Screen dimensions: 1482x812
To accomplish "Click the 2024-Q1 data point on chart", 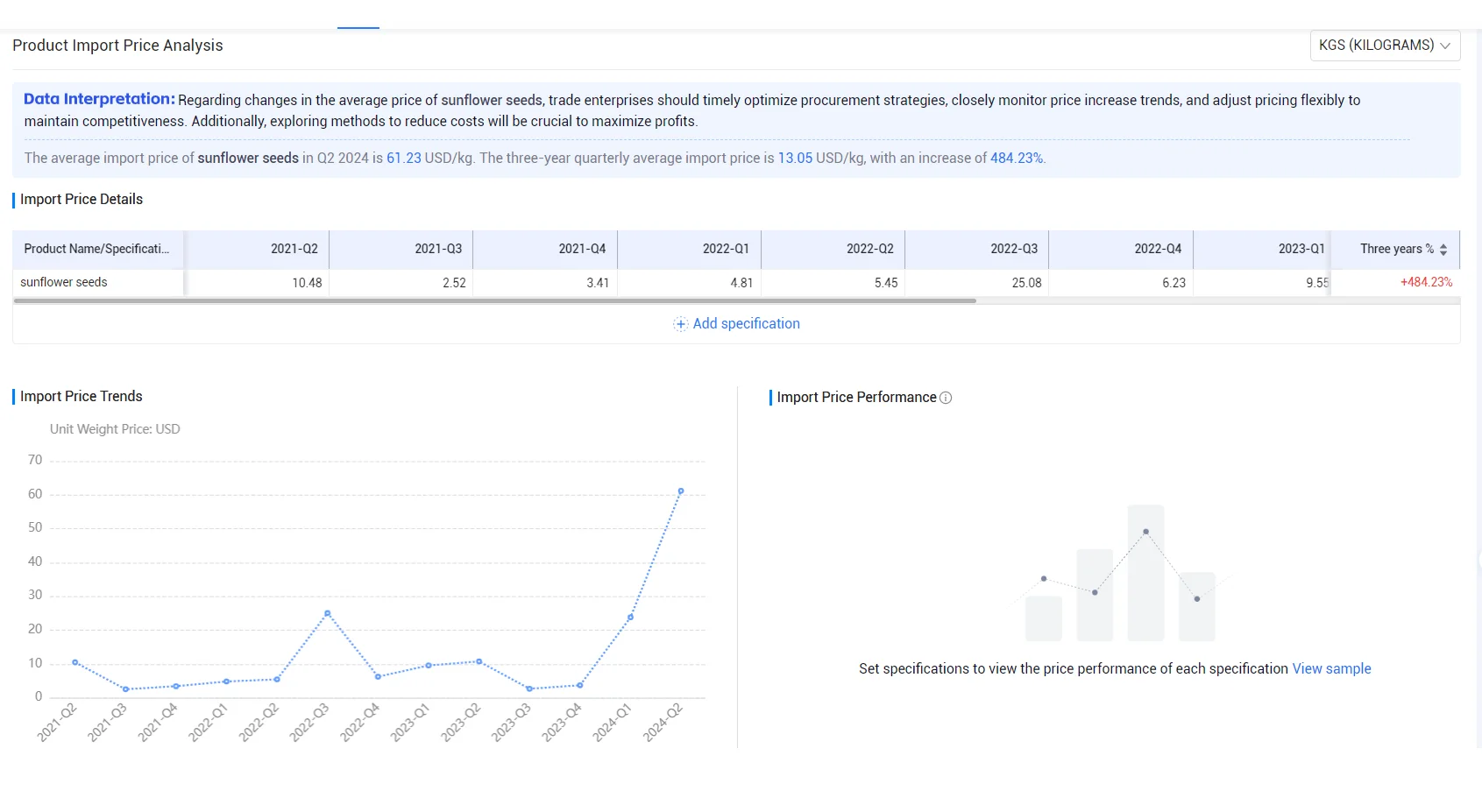I will [630, 618].
